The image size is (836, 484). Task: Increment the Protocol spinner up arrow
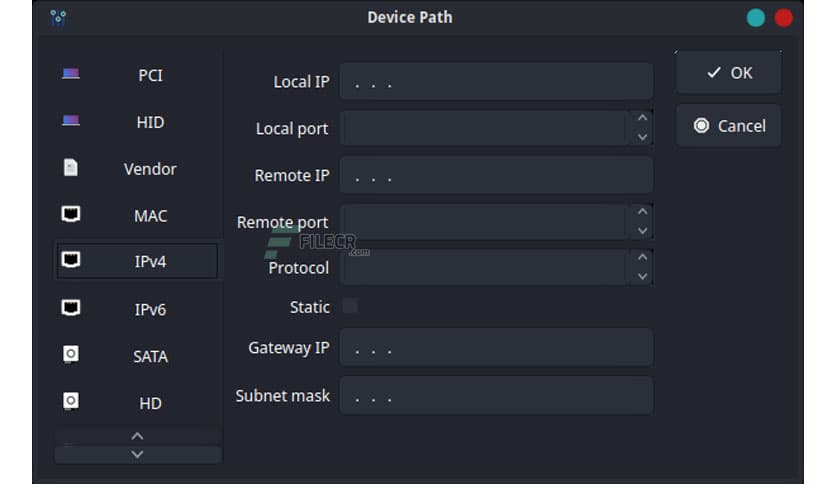(642, 258)
